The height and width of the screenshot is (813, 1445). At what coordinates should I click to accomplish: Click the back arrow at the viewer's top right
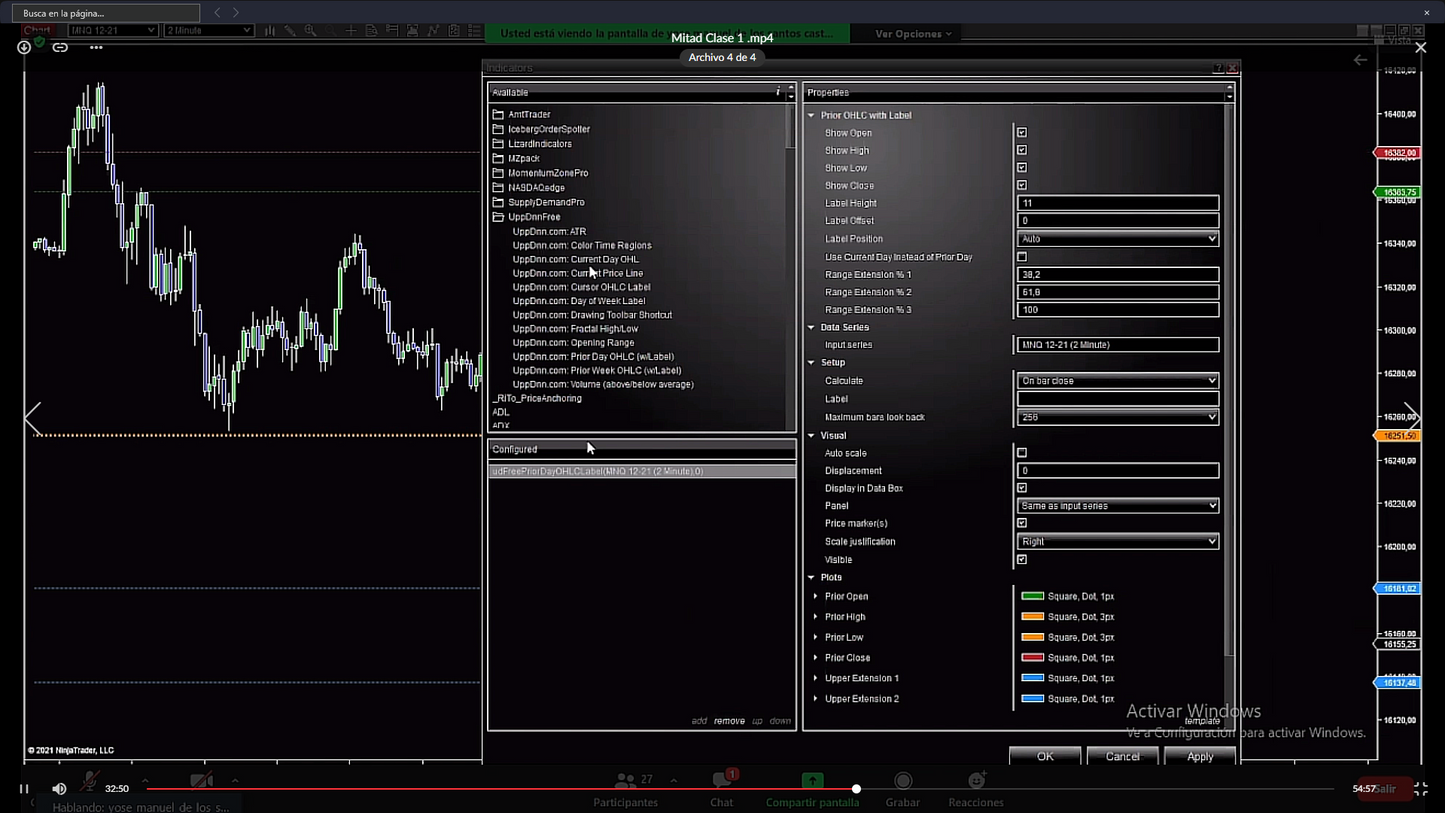click(1360, 60)
